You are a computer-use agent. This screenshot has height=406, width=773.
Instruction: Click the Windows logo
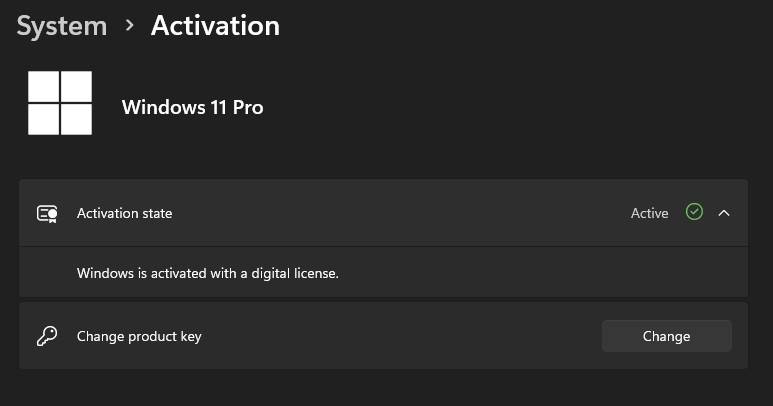pos(60,103)
